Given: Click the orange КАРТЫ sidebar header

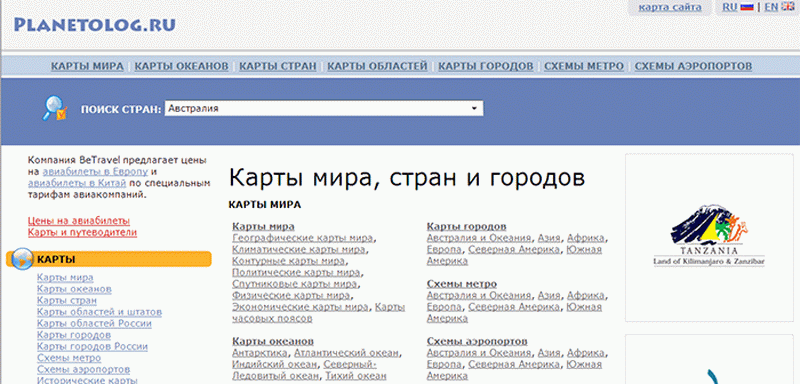Looking at the screenshot, I should (110, 259).
